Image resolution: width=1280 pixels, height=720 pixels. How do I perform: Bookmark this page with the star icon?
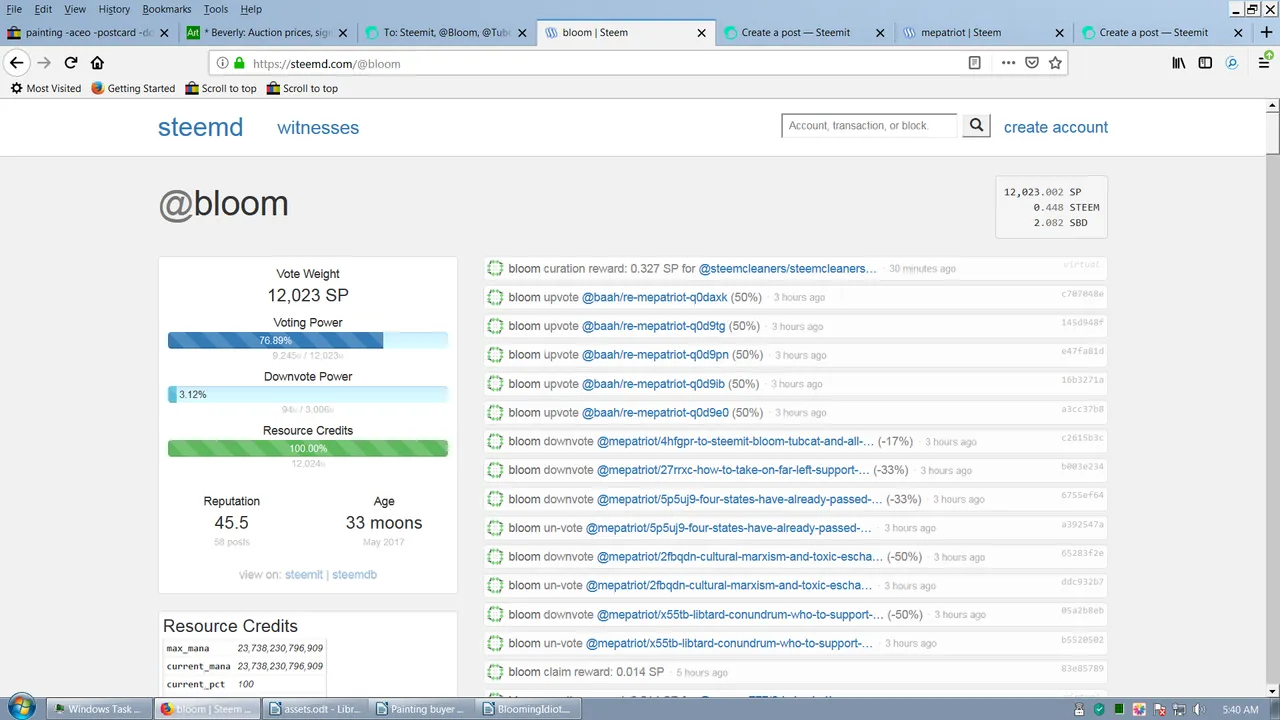point(1055,63)
